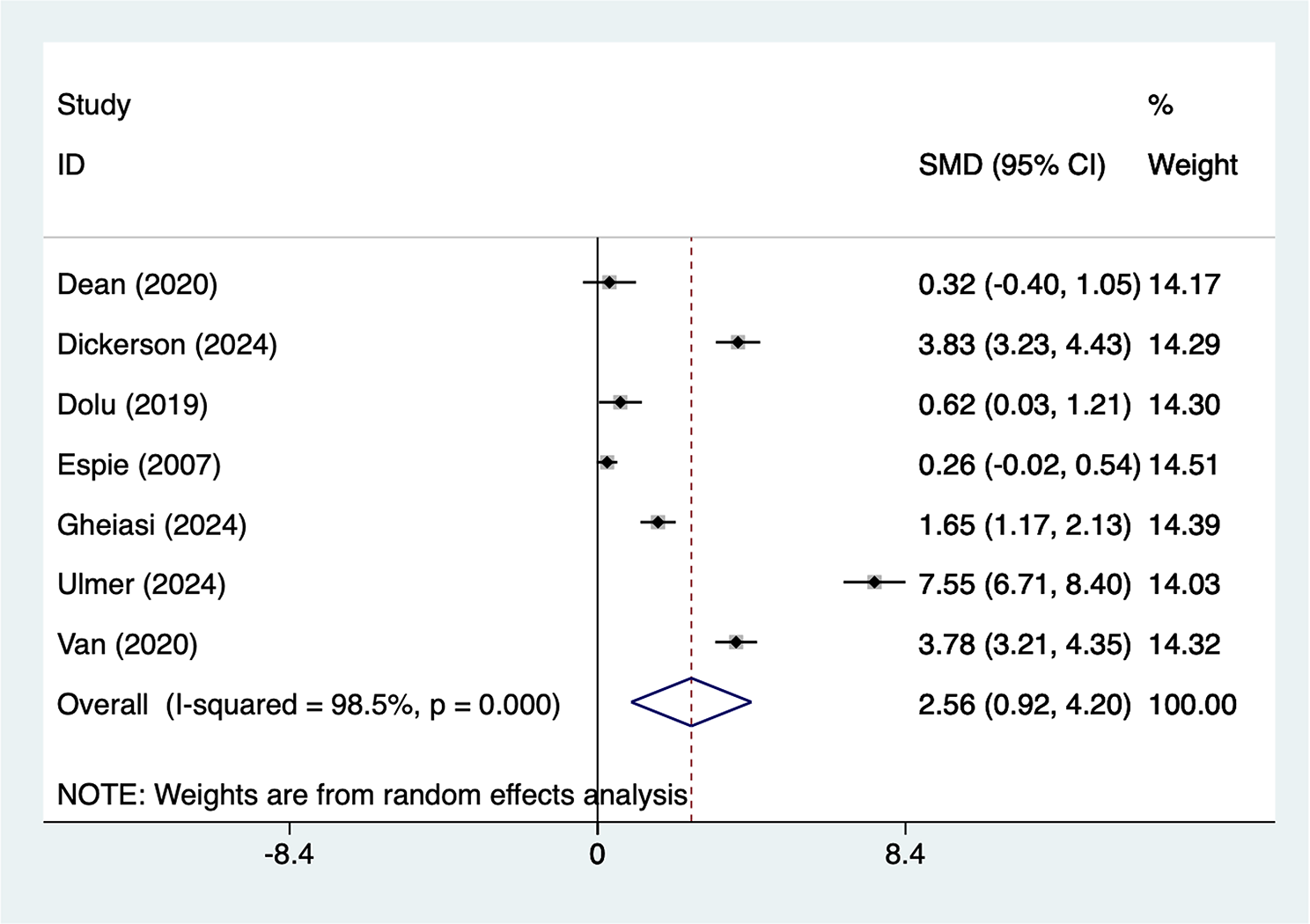Select the Dickerson (2024) study label

click(166, 344)
